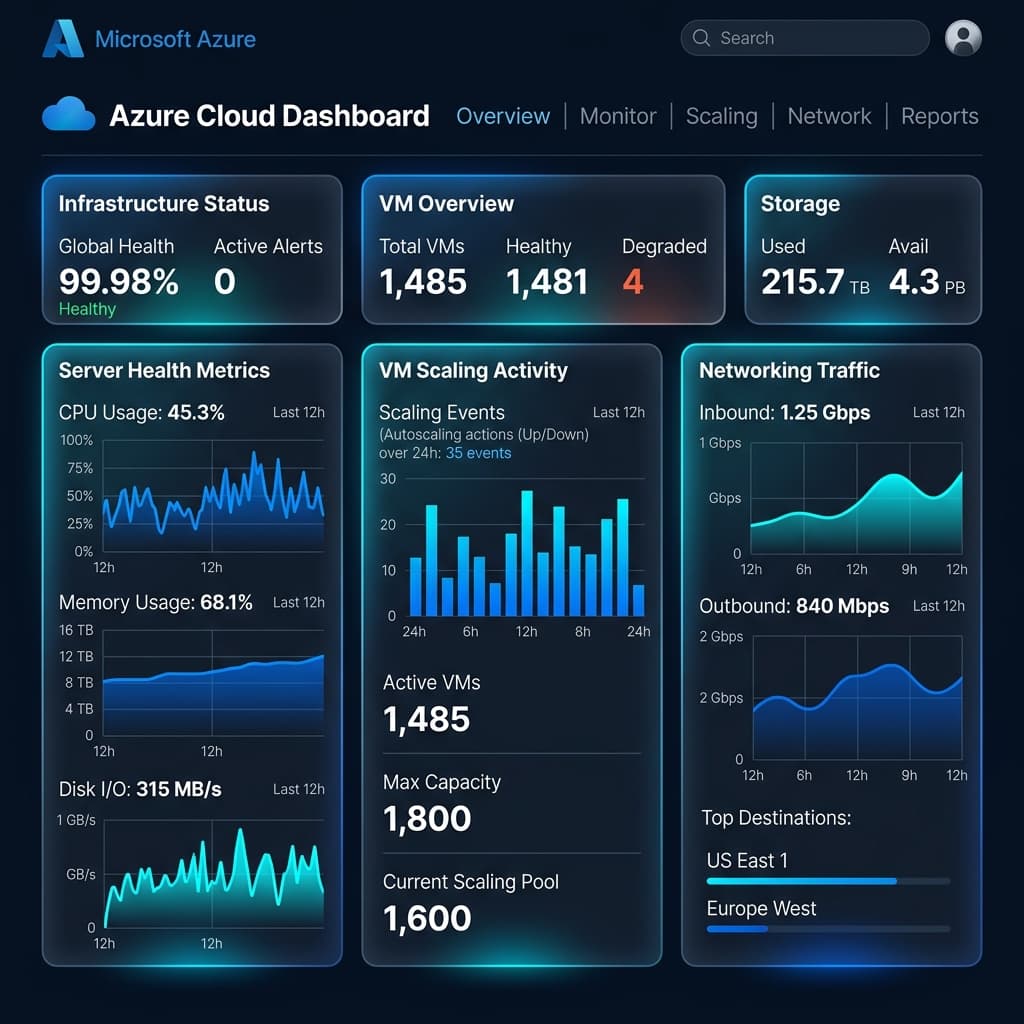Click the 35 events link
This screenshot has height=1024, width=1024.
[478, 453]
